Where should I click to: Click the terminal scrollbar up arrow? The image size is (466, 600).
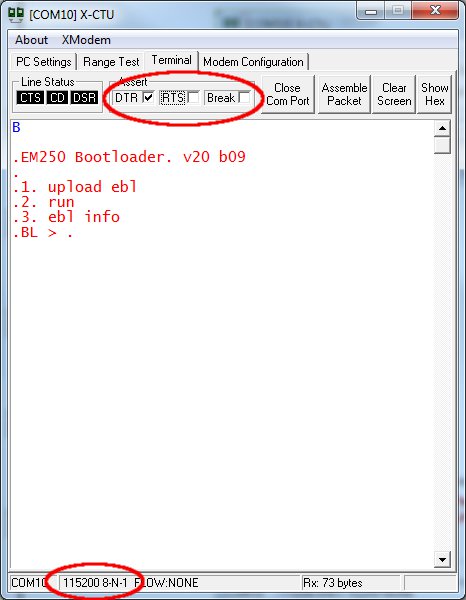coord(442,129)
